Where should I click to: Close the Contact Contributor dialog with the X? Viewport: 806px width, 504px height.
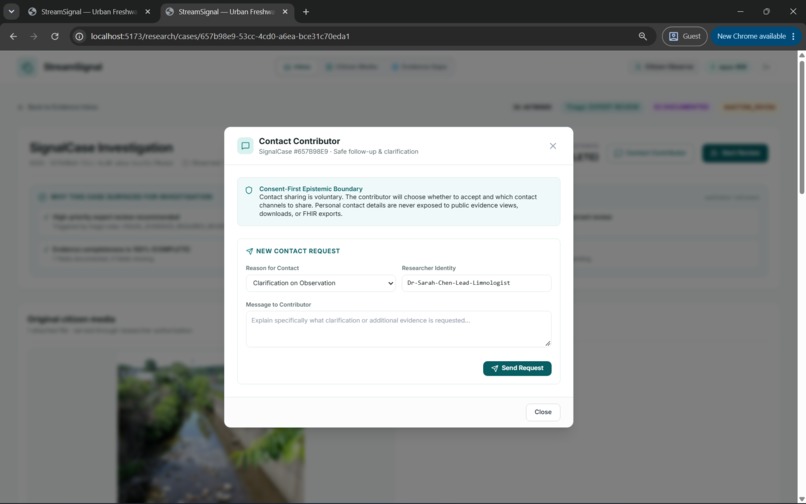[553, 146]
